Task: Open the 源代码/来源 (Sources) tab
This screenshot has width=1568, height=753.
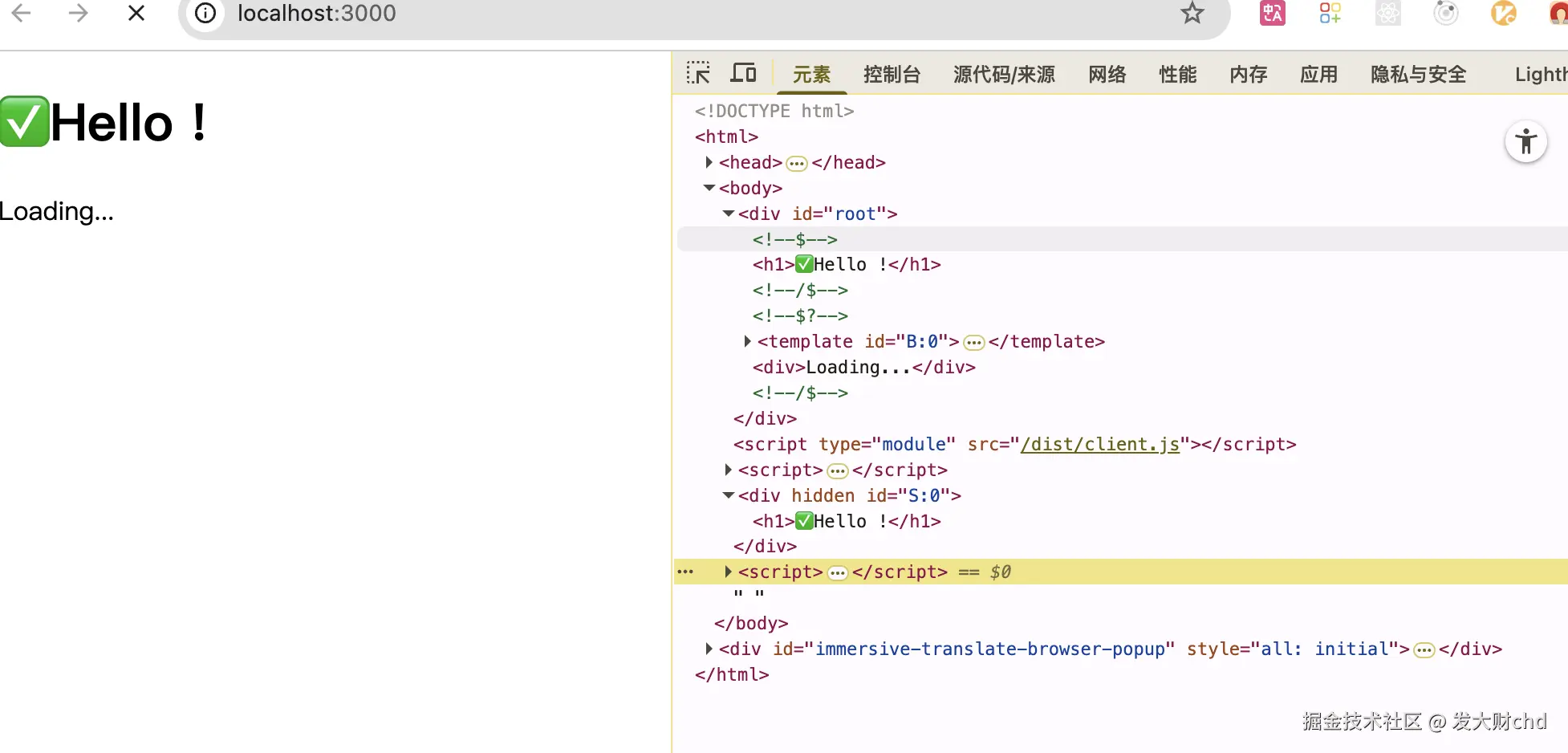Action: [x=1004, y=75]
